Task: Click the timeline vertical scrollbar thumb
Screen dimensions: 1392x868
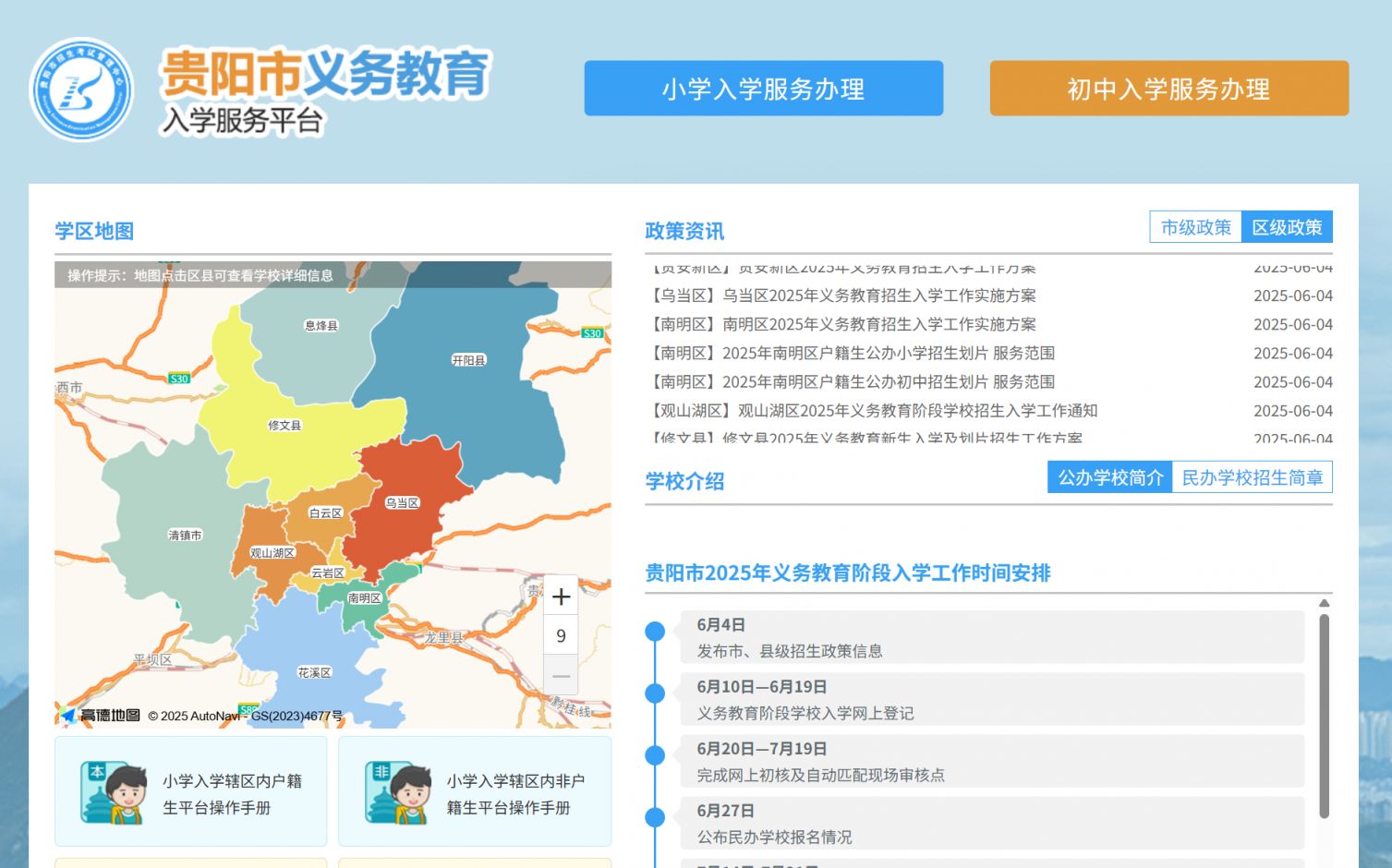Action: (x=1324, y=716)
